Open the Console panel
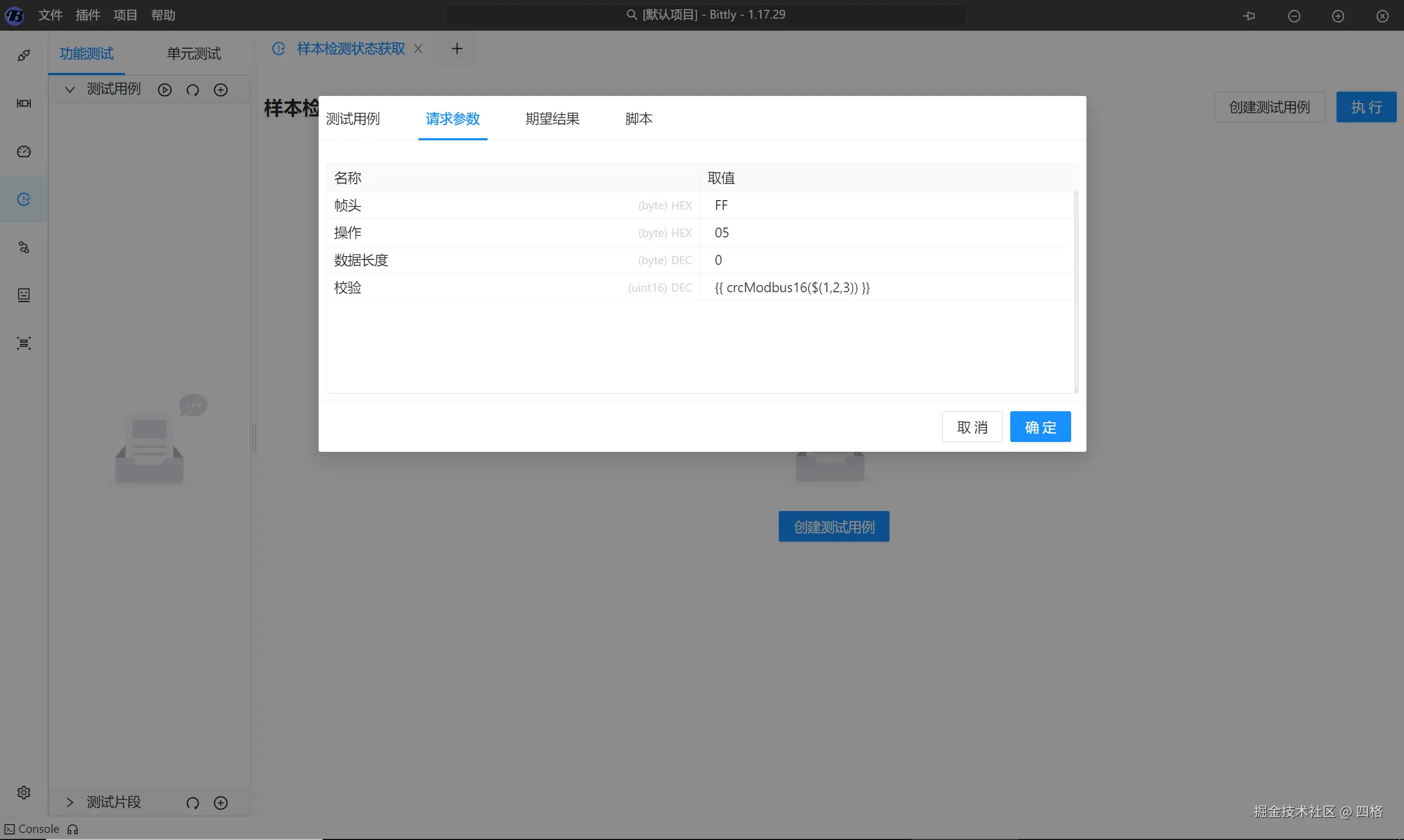The height and width of the screenshot is (840, 1404). 33,829
